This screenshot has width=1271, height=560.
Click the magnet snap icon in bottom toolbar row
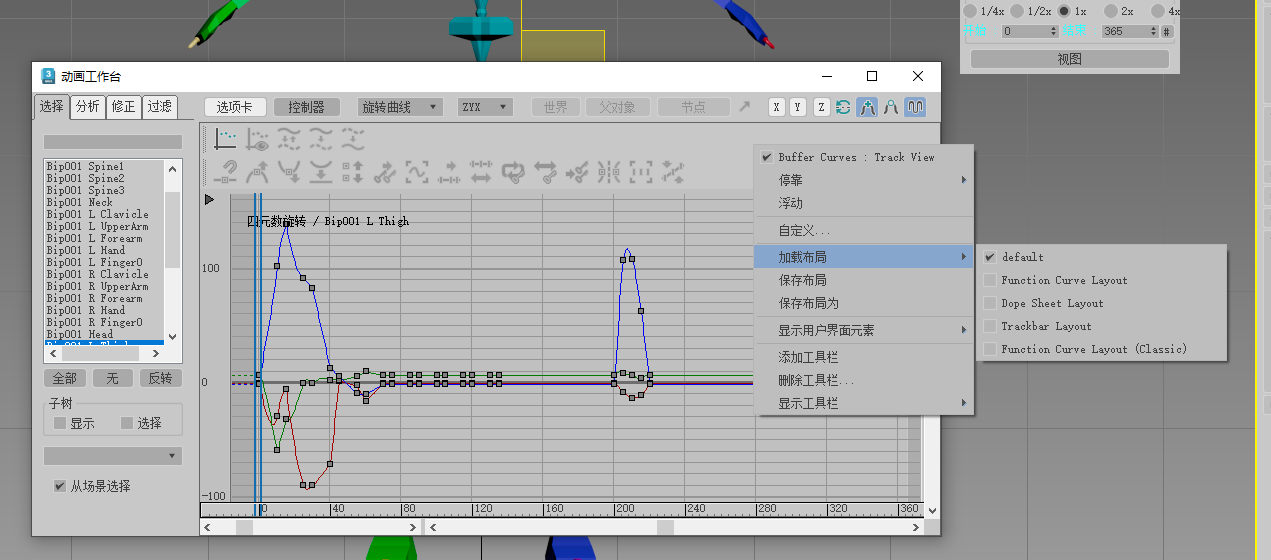pos(227,172)
